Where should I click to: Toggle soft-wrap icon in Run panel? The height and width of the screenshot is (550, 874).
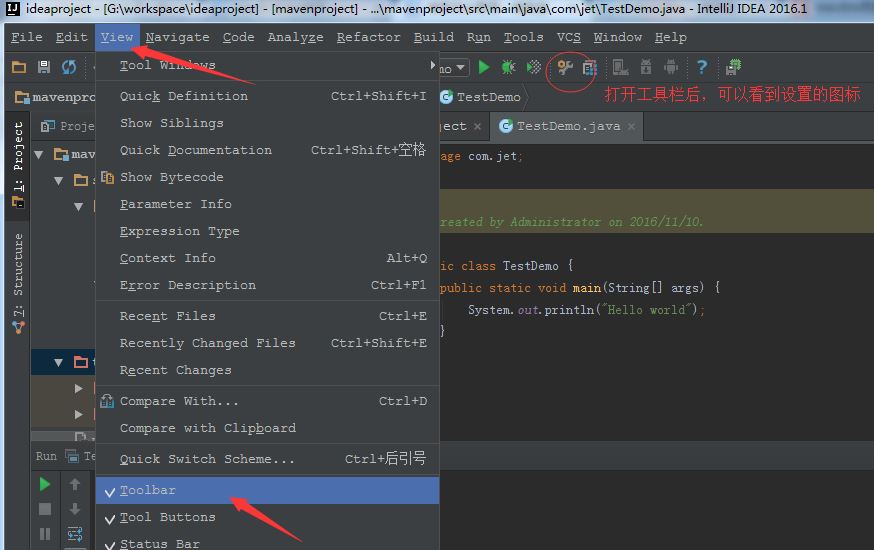75,534
